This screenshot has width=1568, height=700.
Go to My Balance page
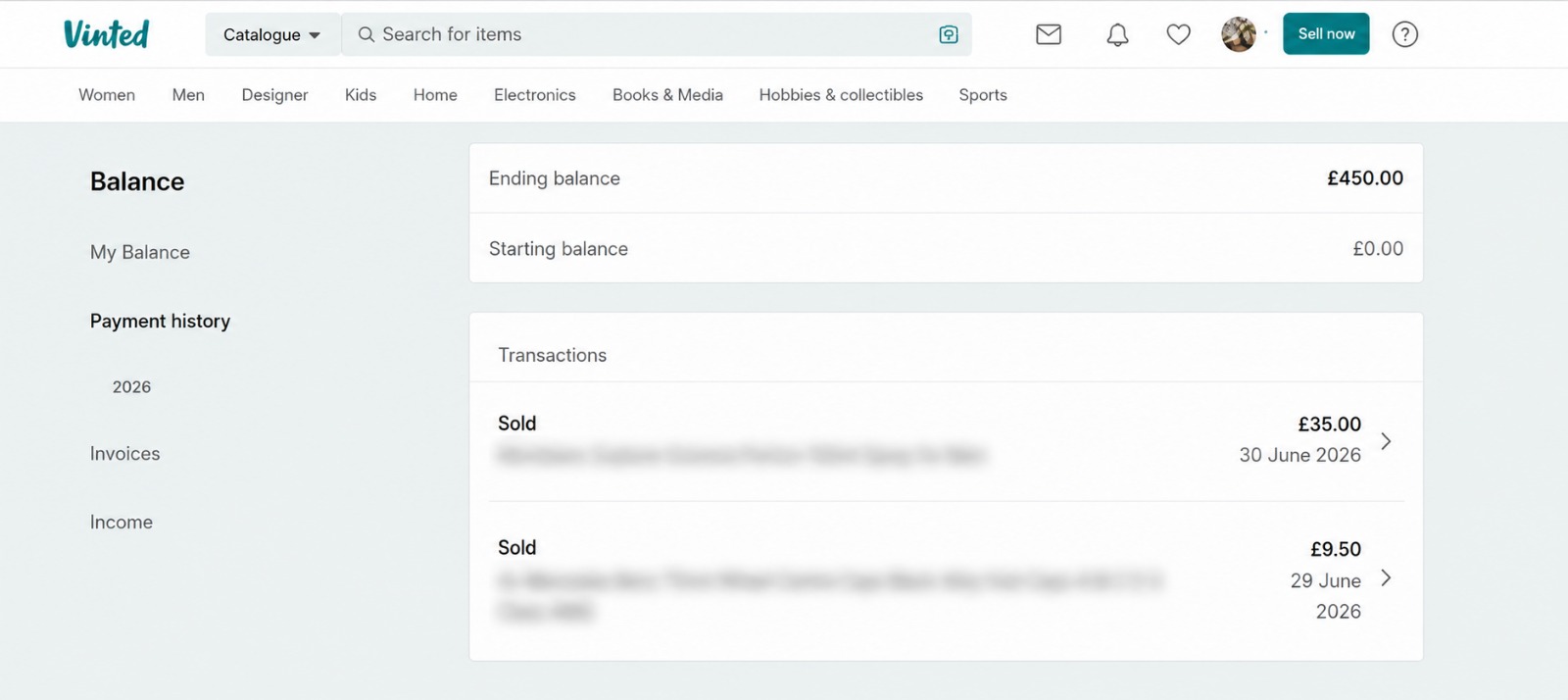tap(140, 252)
